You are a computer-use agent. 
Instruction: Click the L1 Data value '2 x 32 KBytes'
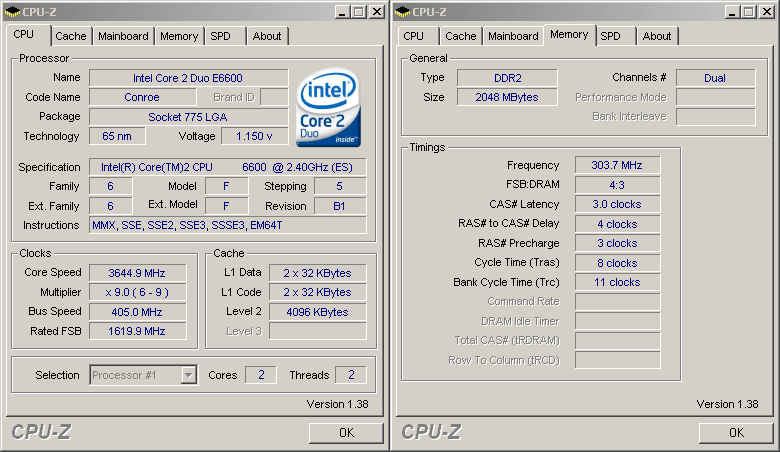[x=317, y=273]
